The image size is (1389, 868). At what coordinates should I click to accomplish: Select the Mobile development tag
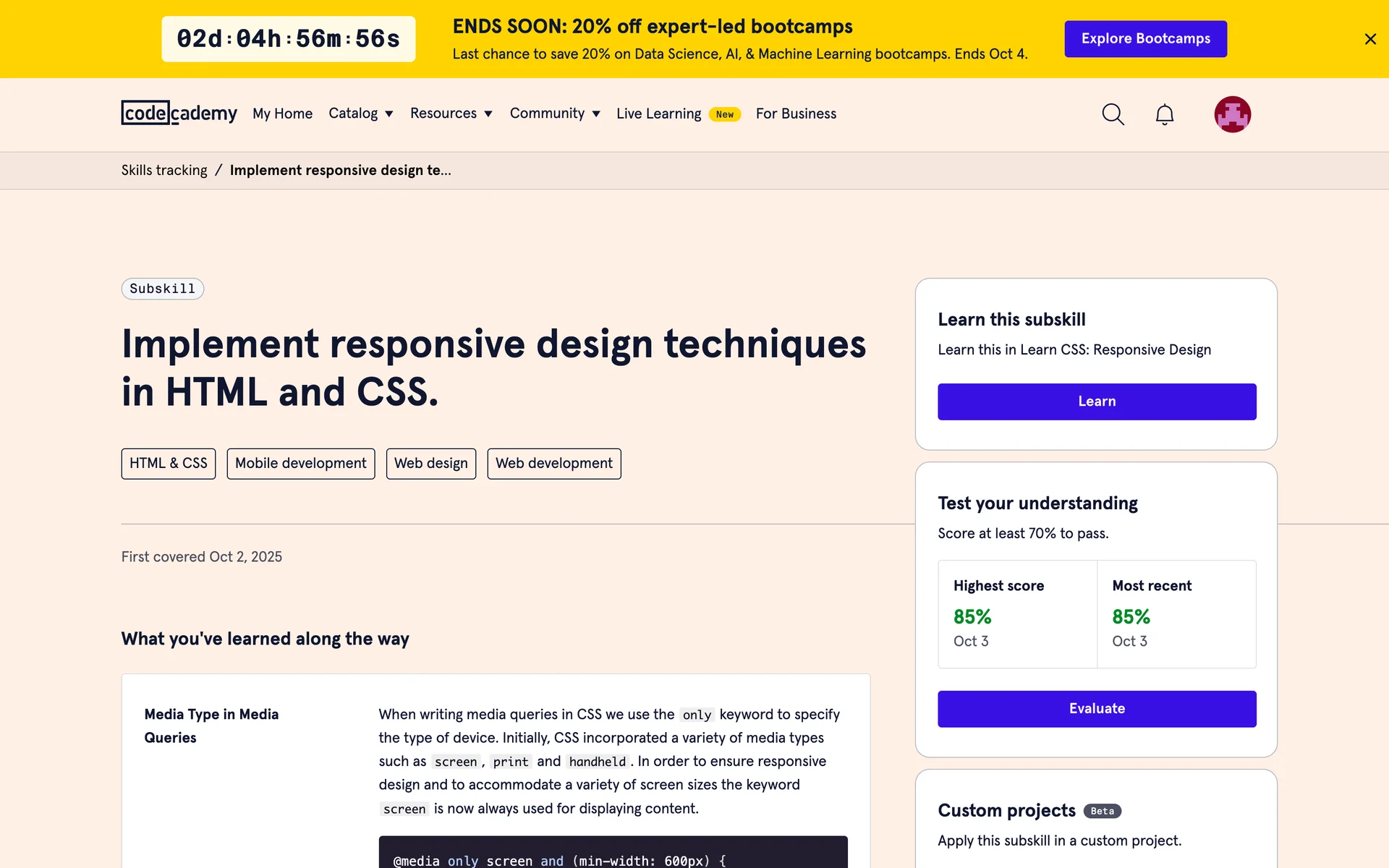tap(300, 464)
